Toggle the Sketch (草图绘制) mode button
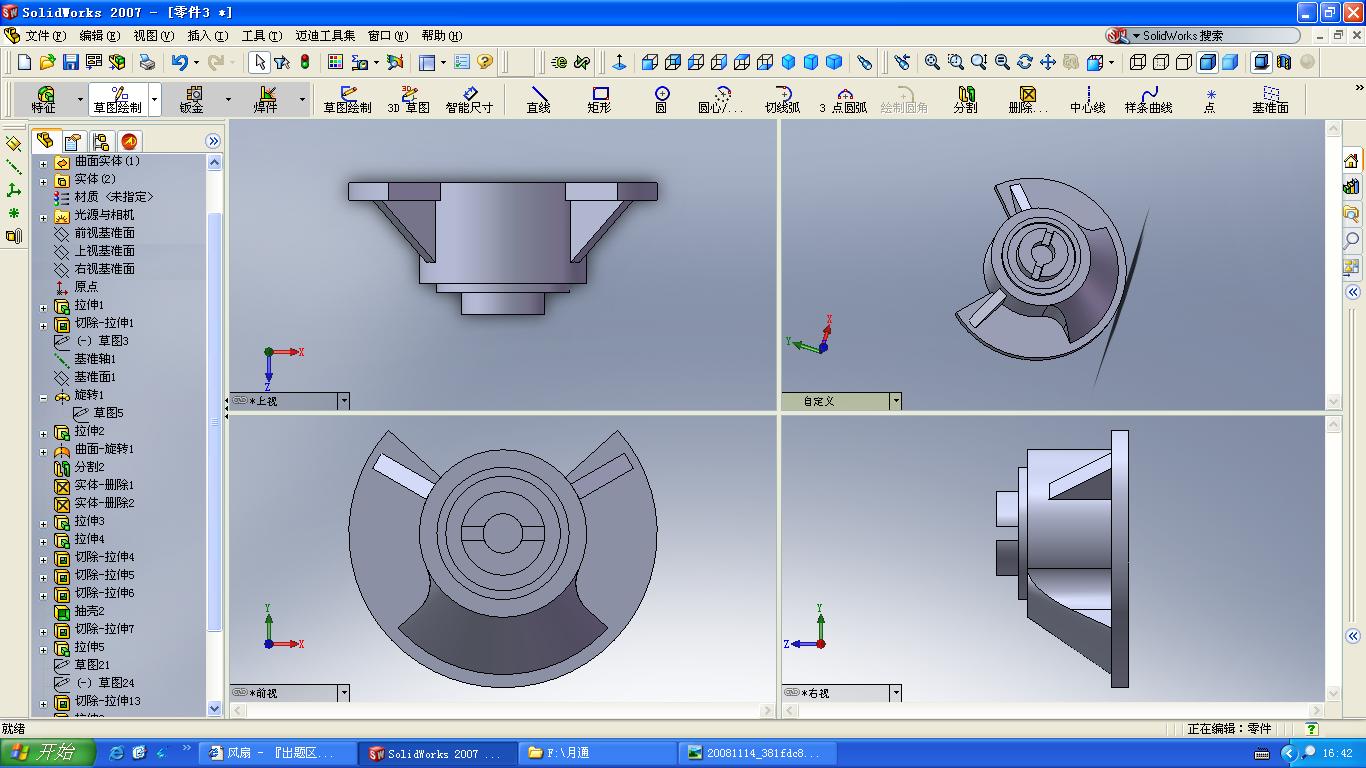The image size is (1366, 768). tap(118, 99)
